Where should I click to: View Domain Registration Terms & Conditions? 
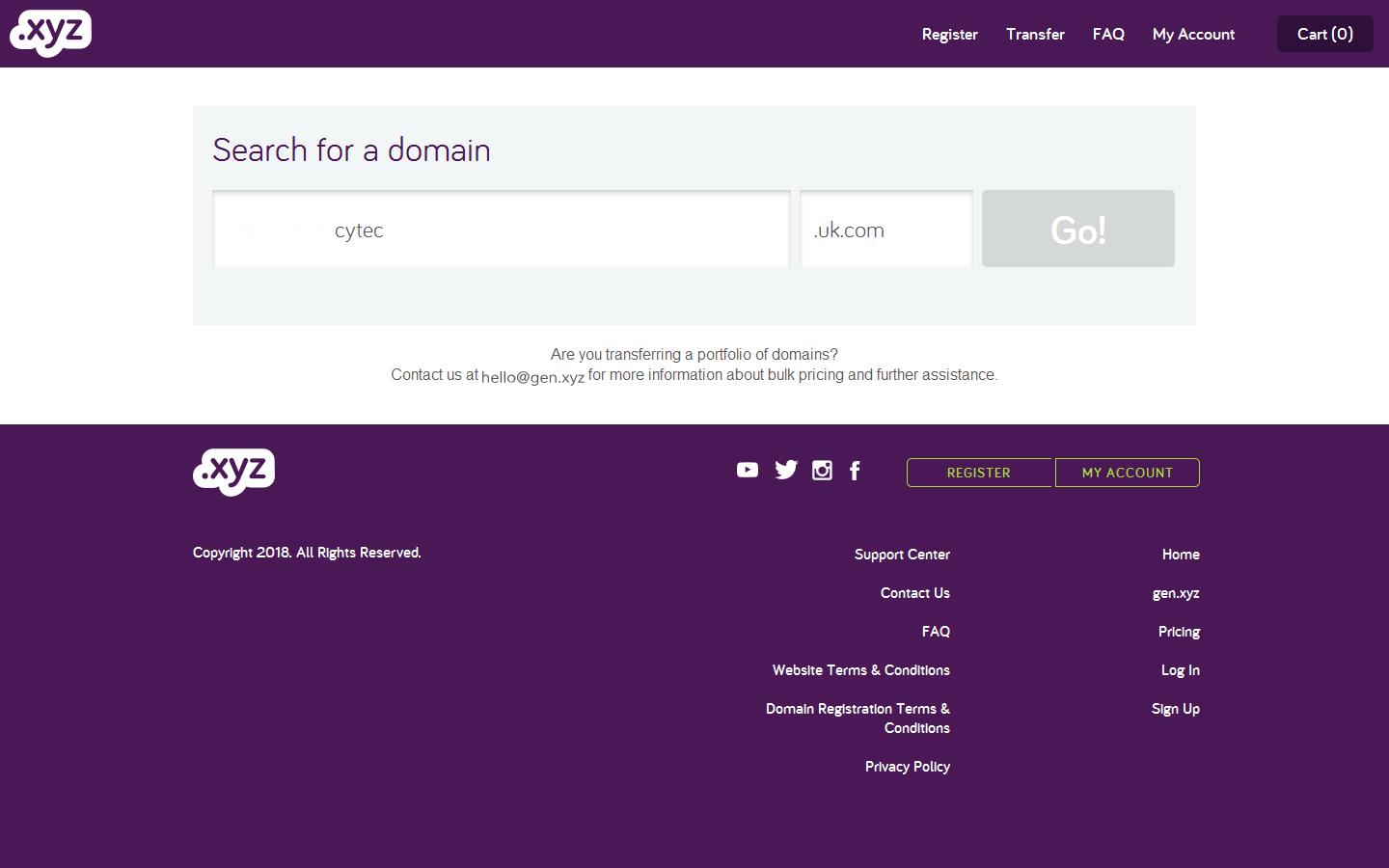857,718
